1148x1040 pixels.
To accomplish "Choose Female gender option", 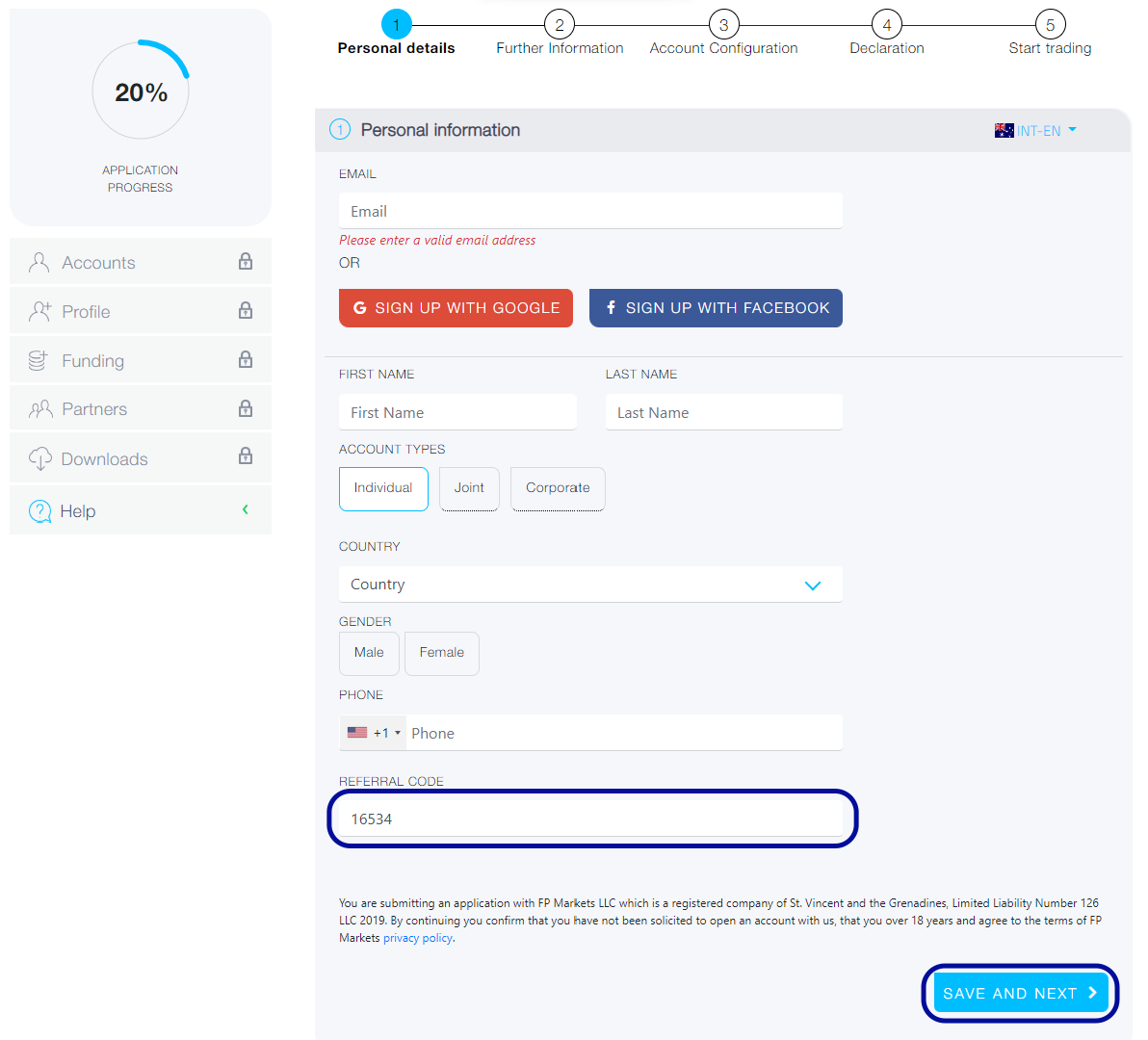I will pyautogui.click(x=441, y=653).
